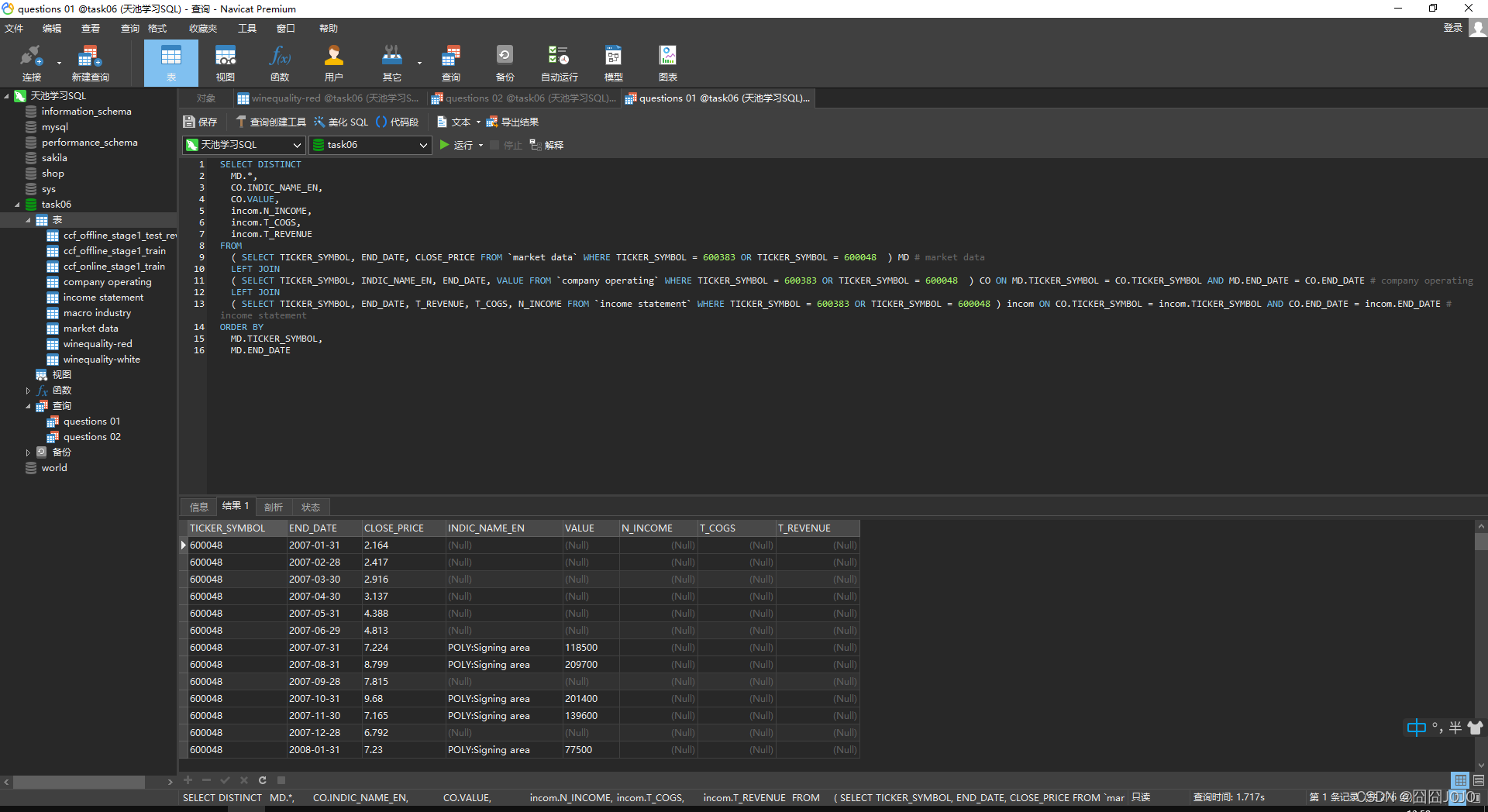Image resolution: width=1488 pixels, height=812 pixels.
Task: Open the Model (模型) toolbar icon
Action: 614,63
